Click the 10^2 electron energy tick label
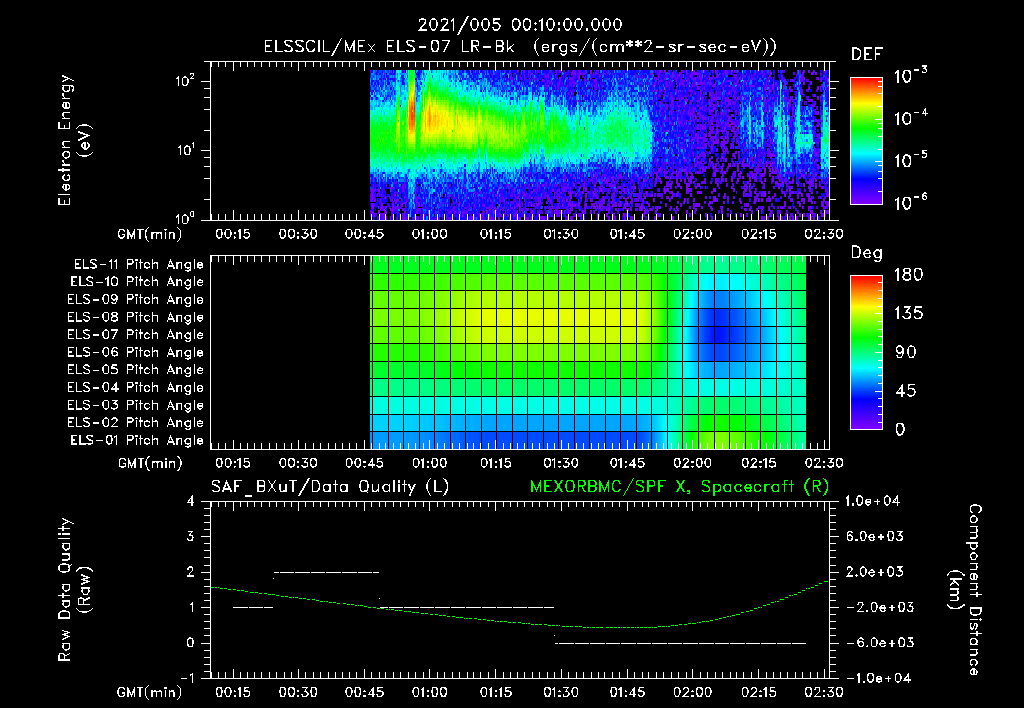The height and width of the screenshot is (708, 1024). [185, 81]
